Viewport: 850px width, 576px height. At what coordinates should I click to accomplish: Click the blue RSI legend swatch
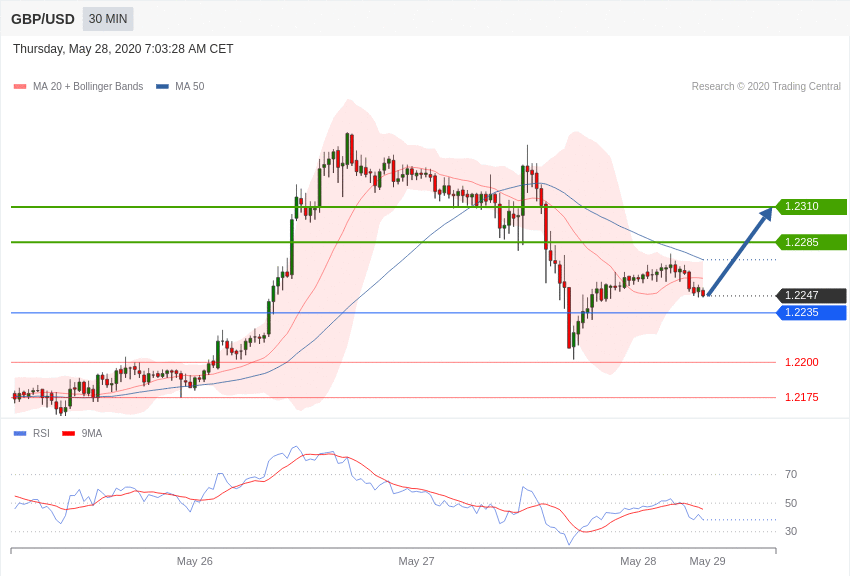click(20, 433)
